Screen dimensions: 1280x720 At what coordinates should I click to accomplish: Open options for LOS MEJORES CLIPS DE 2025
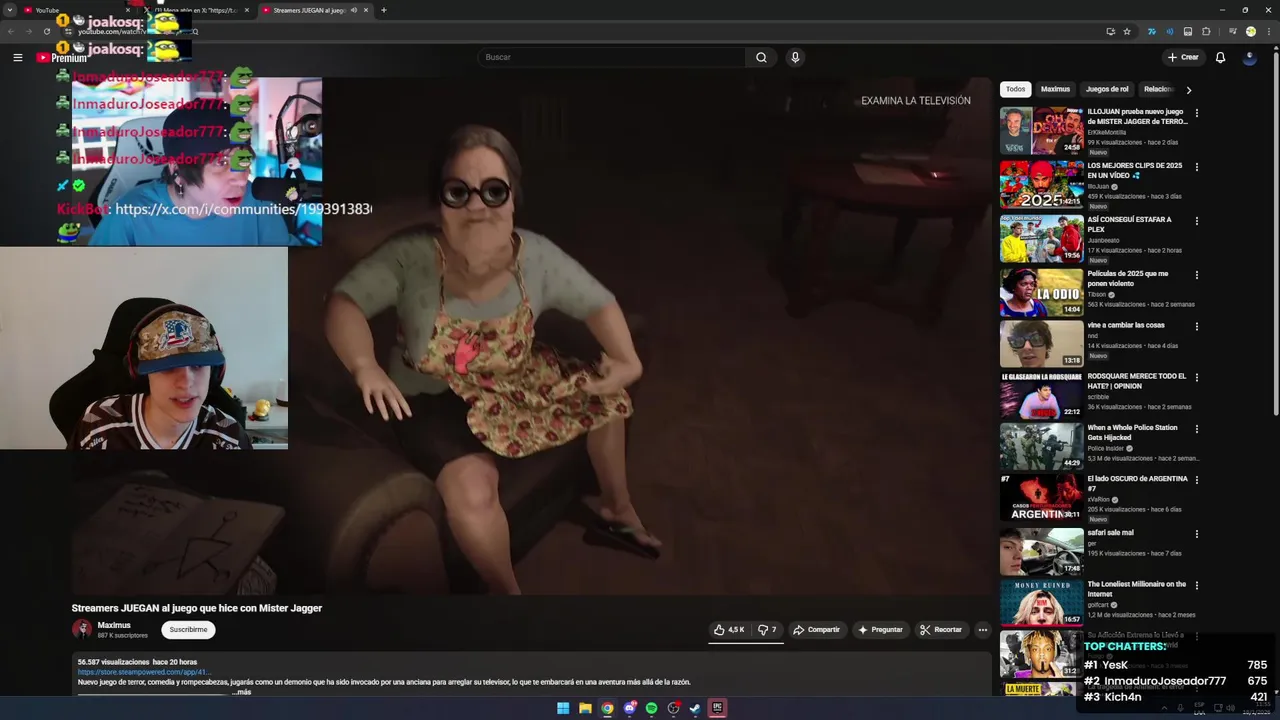click(x=1196, y=167)
